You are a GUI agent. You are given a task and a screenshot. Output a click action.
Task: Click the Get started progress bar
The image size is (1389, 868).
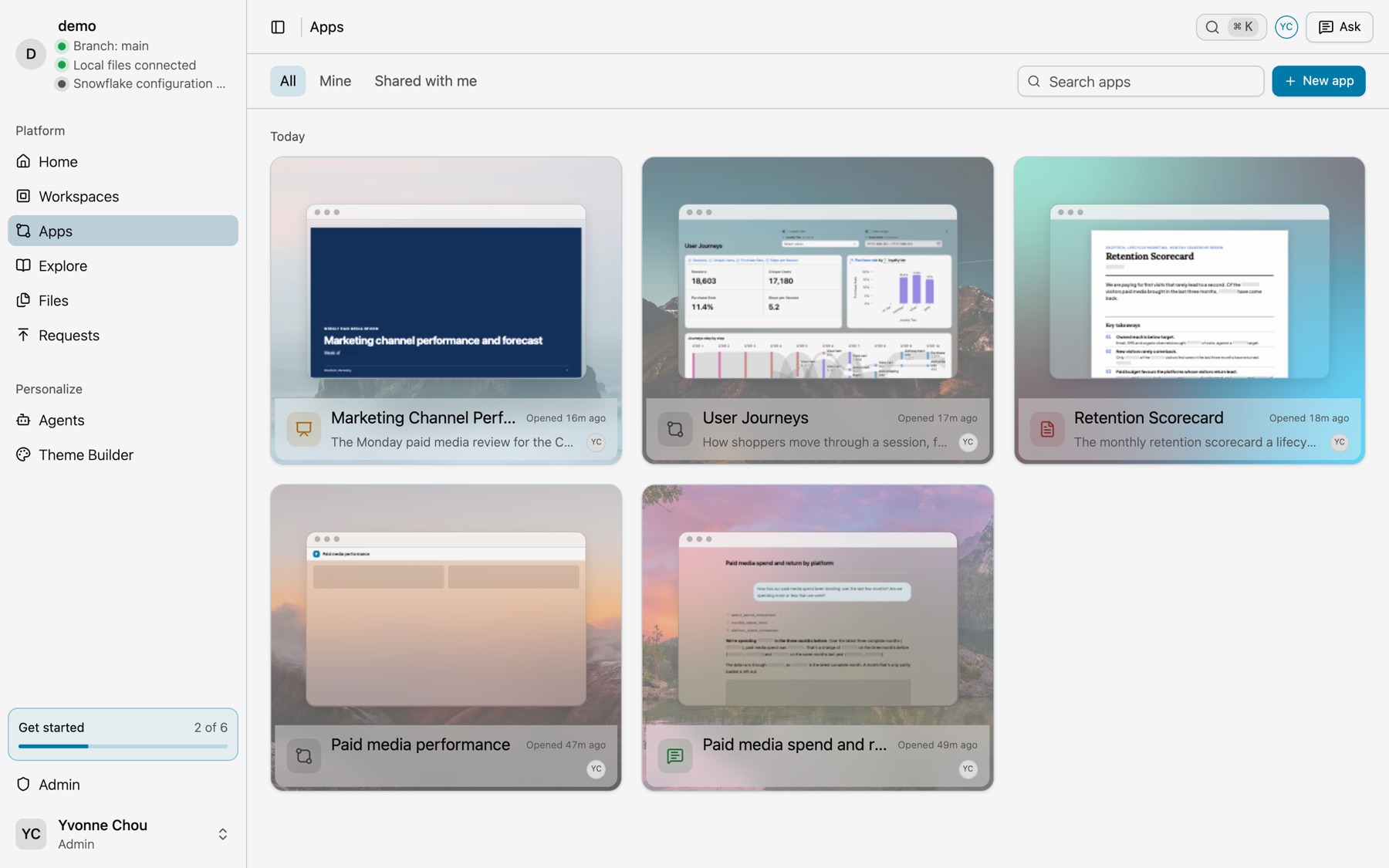[123, 746]
